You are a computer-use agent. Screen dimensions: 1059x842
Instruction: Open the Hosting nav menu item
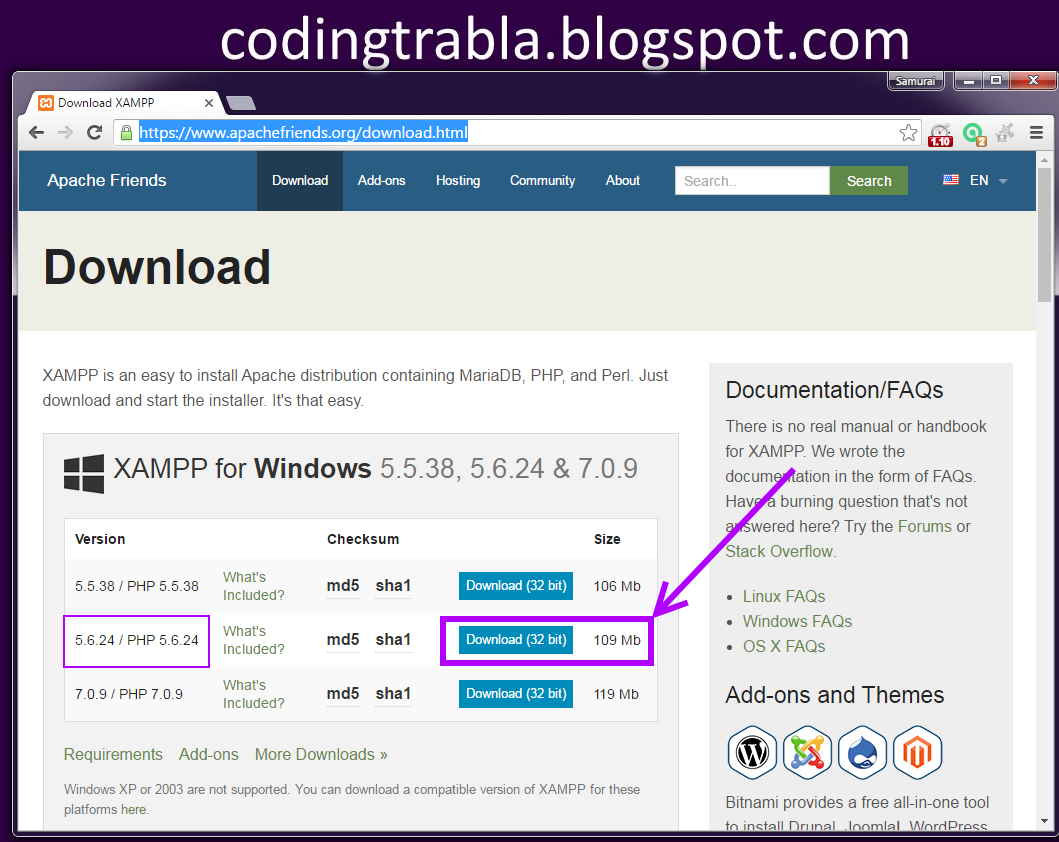[458, 180]
